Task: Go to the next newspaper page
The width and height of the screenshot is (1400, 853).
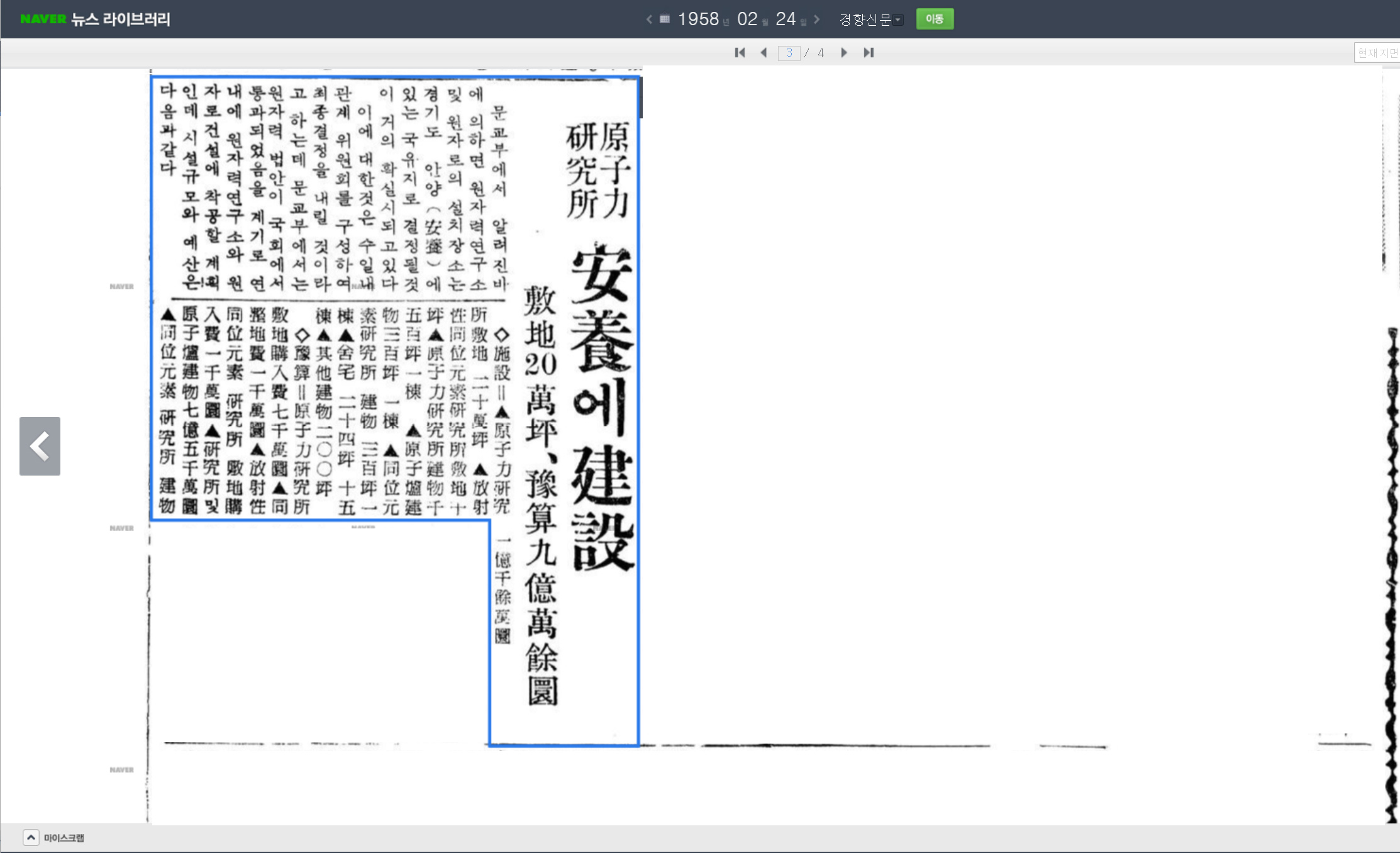Action: click(844, 53)
